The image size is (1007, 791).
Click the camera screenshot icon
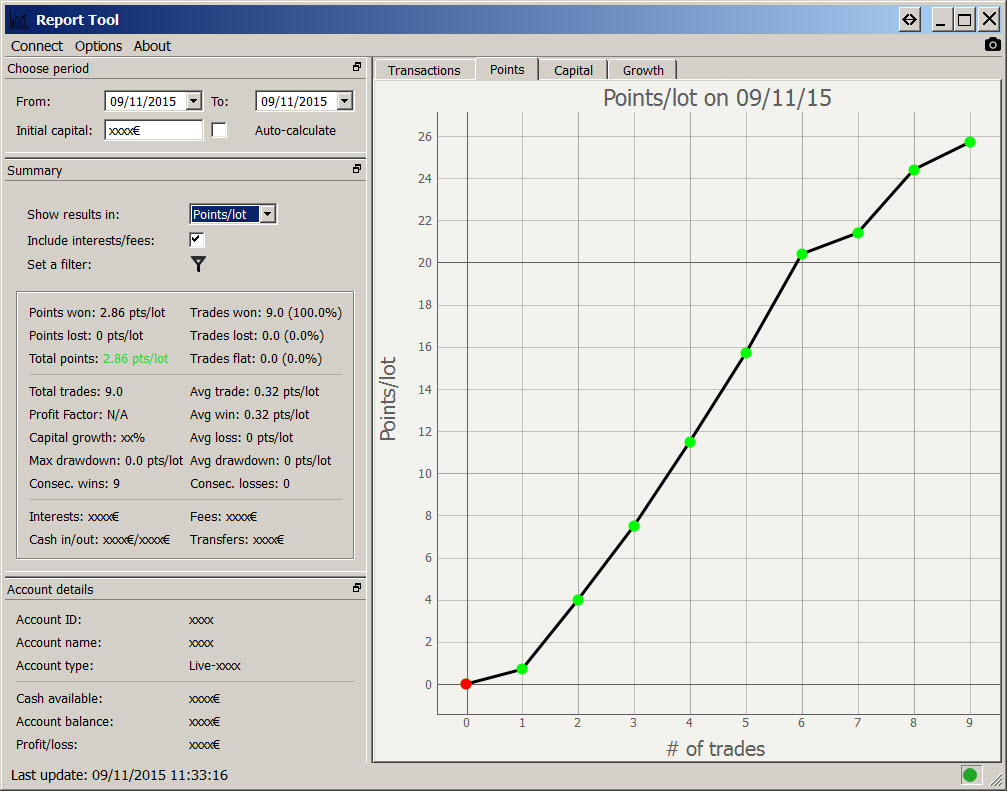point(992,45)
